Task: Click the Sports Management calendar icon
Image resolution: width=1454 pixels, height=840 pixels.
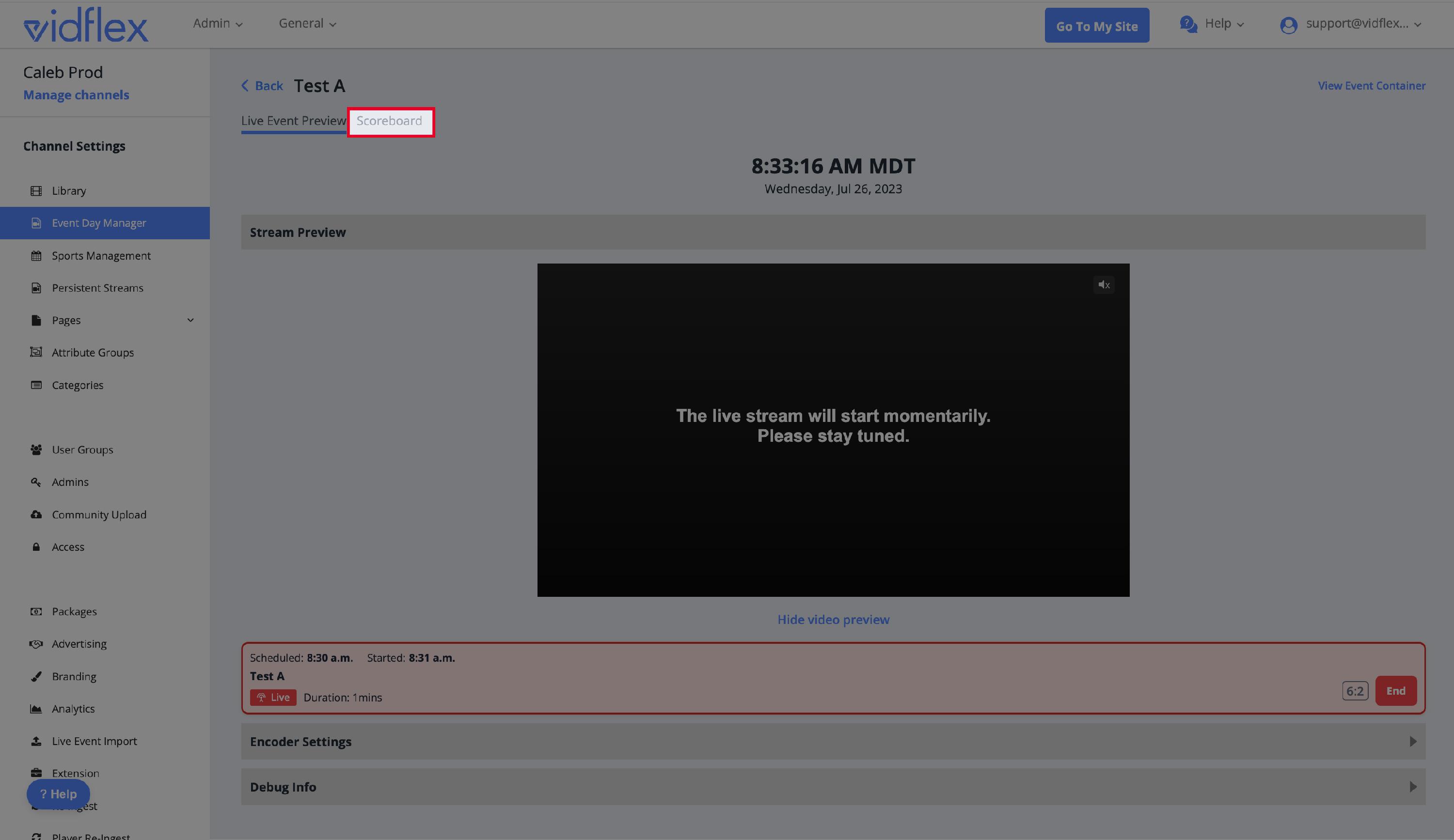Action: pyautogui.click(x=36, y=255)
